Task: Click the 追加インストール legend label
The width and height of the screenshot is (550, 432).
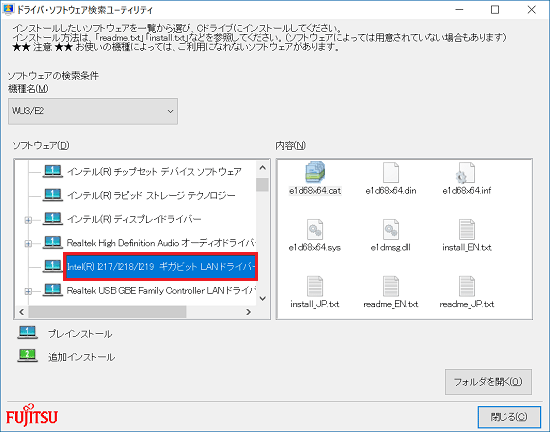Action: [x=81, y=357]
